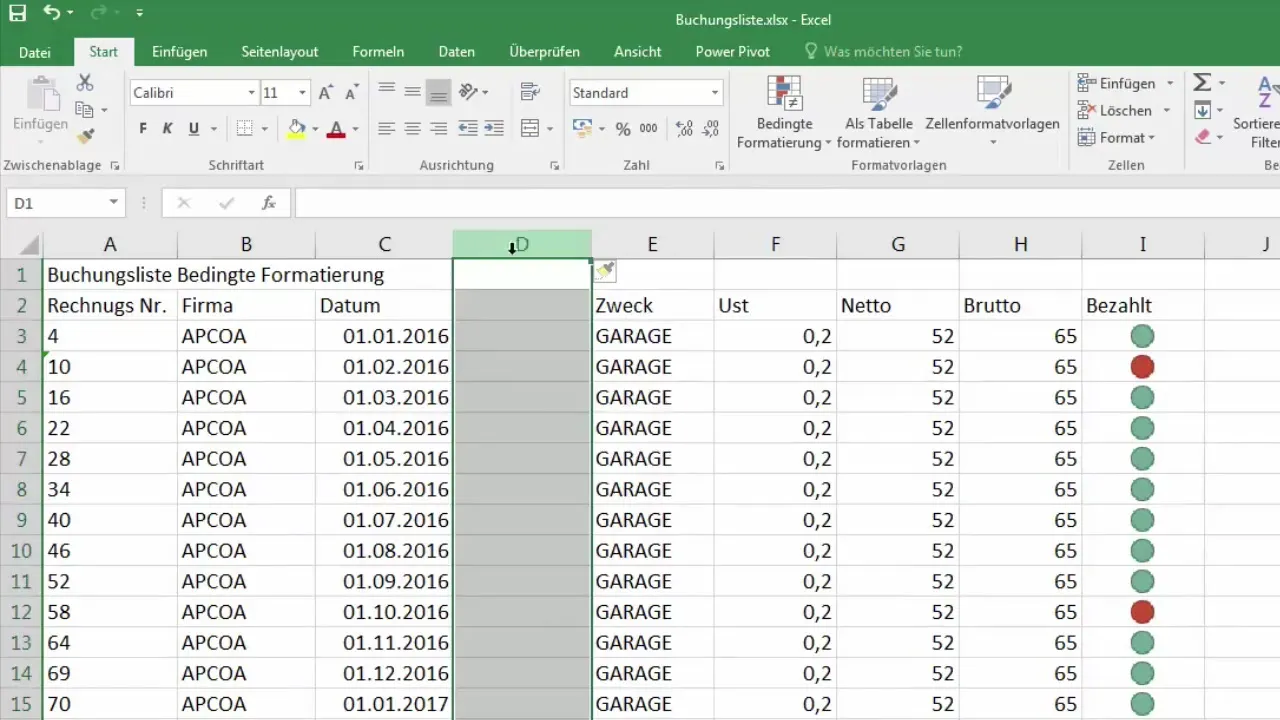Decrease the cell indent
Image resolution: width=1280 pixels, height=720 pixels.
(467, 128)
